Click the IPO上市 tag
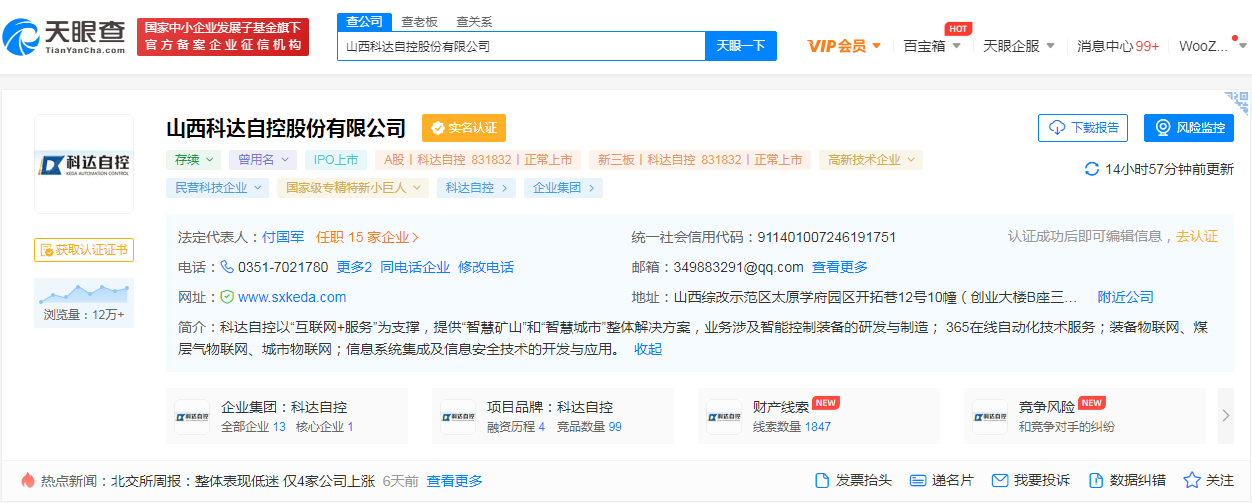The width and height of the screenshot is (1252, 503). (x=337, y=160)
